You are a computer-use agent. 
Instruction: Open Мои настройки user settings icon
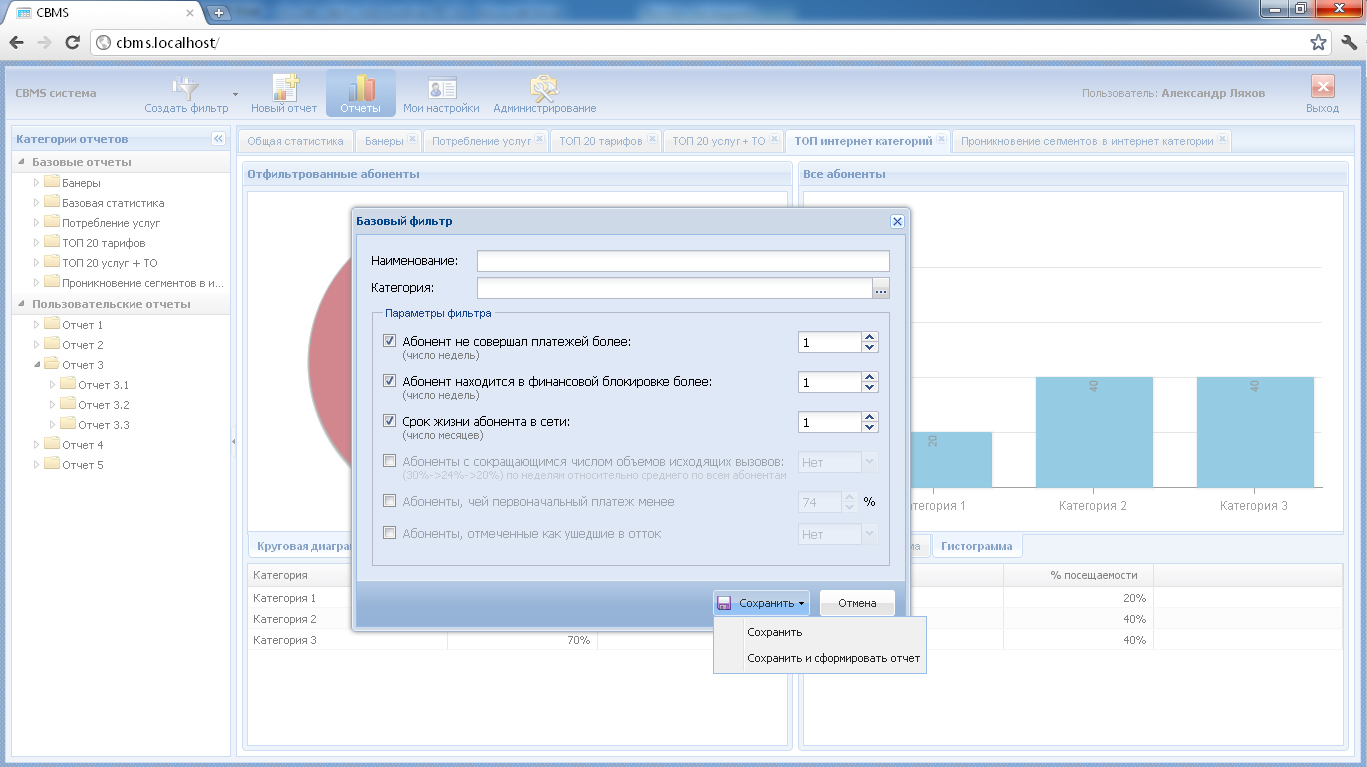pyautogui.click(x=441, y=89)
